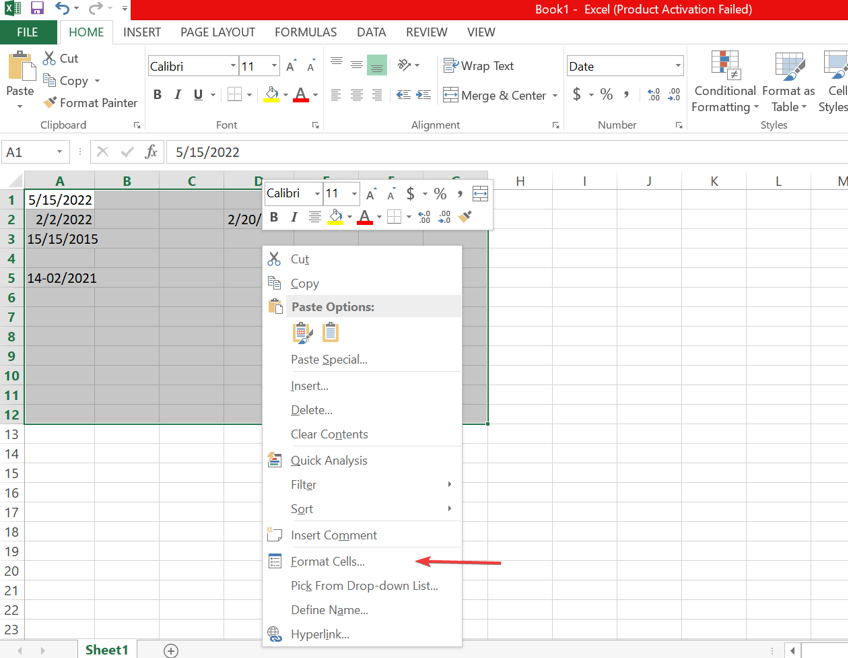
Task: Toggle Italic in the ribbon
Action: (177, 95)
